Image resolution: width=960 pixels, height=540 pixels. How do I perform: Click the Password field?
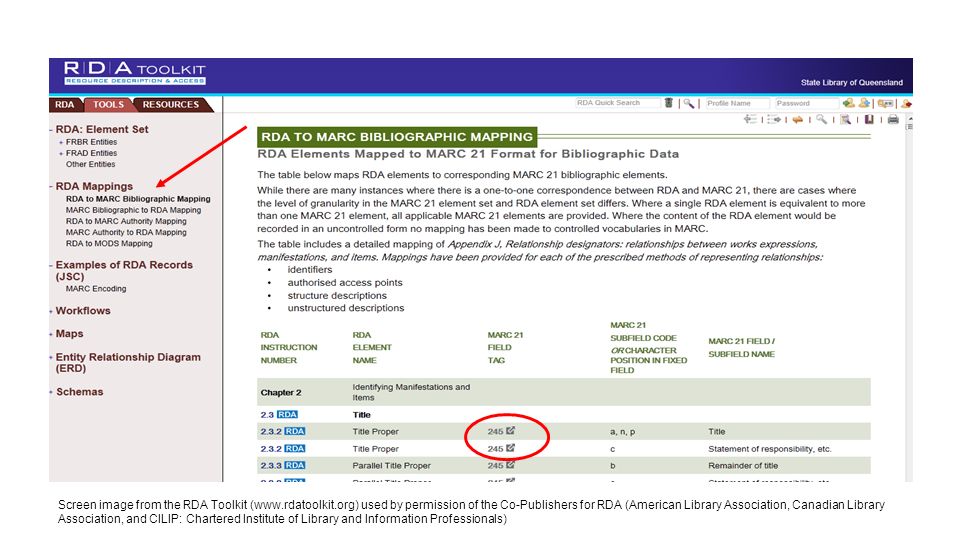point(806,103)
